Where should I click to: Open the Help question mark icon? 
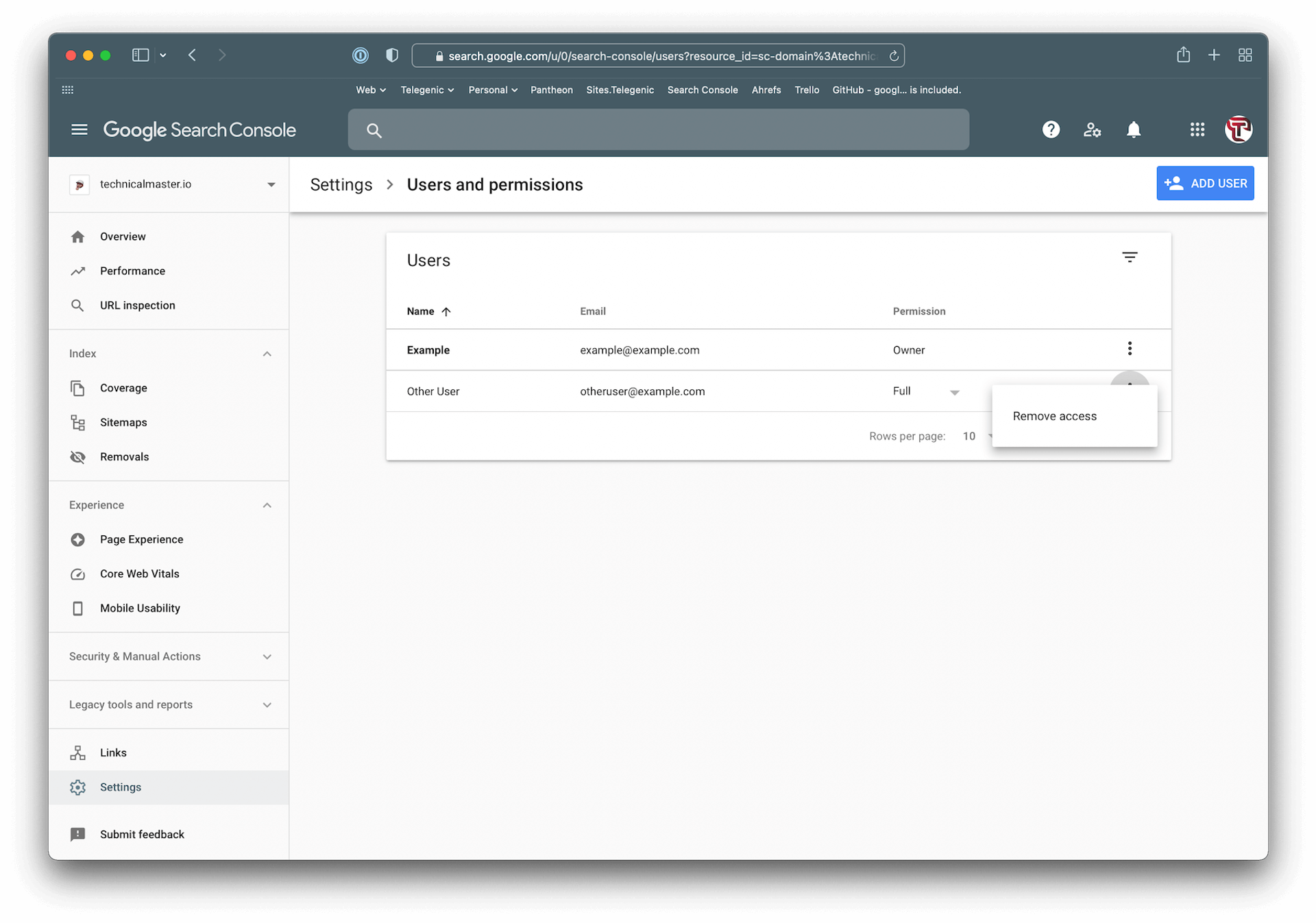click(1051, 130)
